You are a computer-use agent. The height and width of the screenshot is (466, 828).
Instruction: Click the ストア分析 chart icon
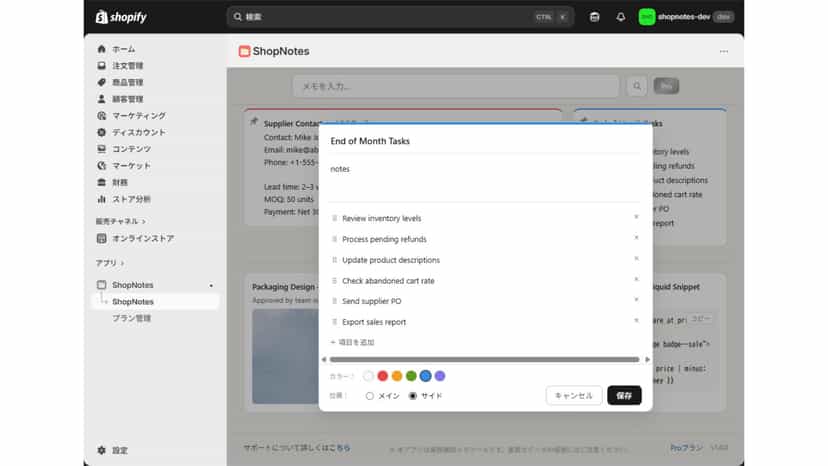[101, 199]
